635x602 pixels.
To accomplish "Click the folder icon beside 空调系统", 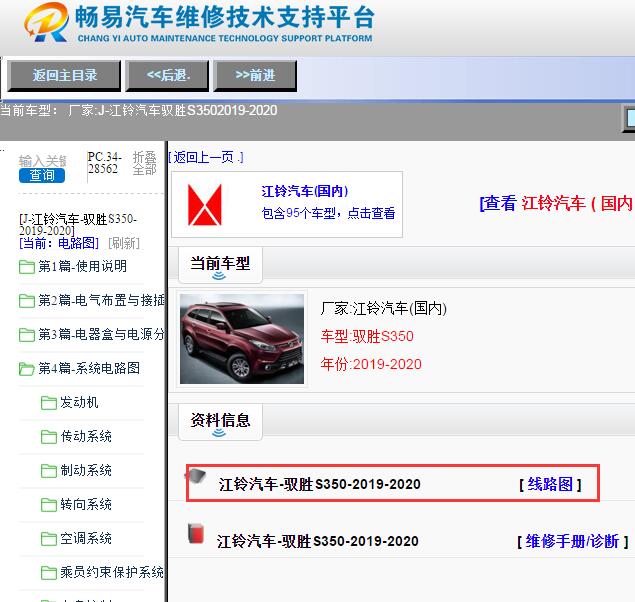I will pos(49,539).
